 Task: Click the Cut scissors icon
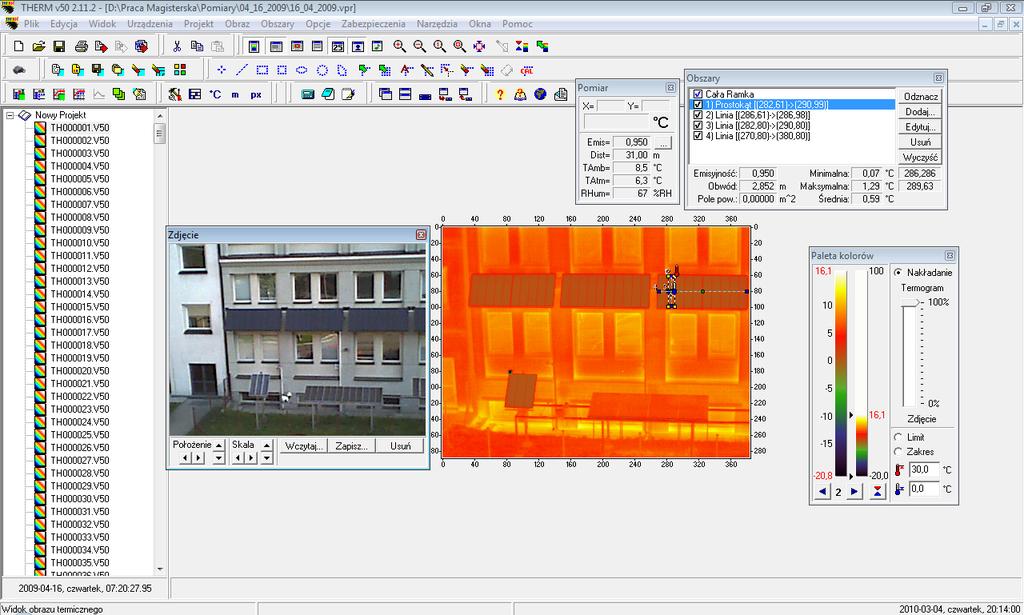point(176,46)
